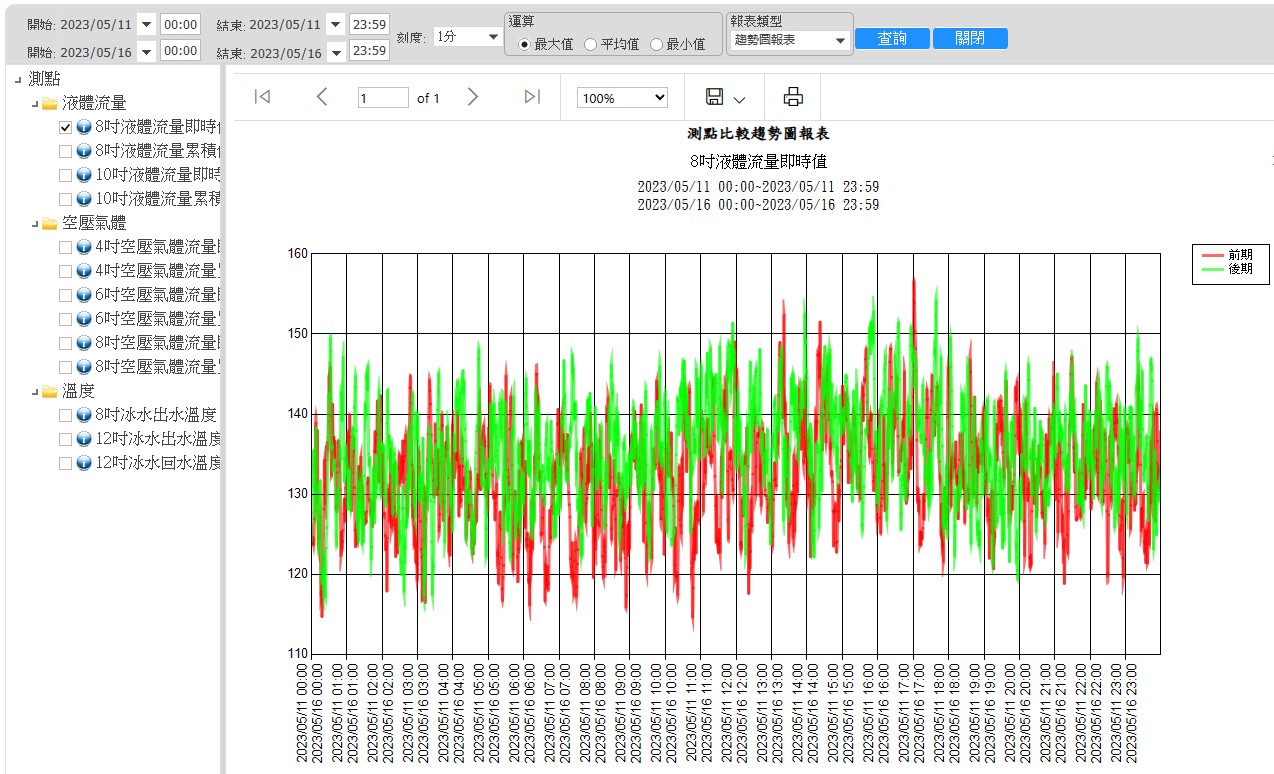Click the green 後期 legend swatch

click(x=1212, y=269)
